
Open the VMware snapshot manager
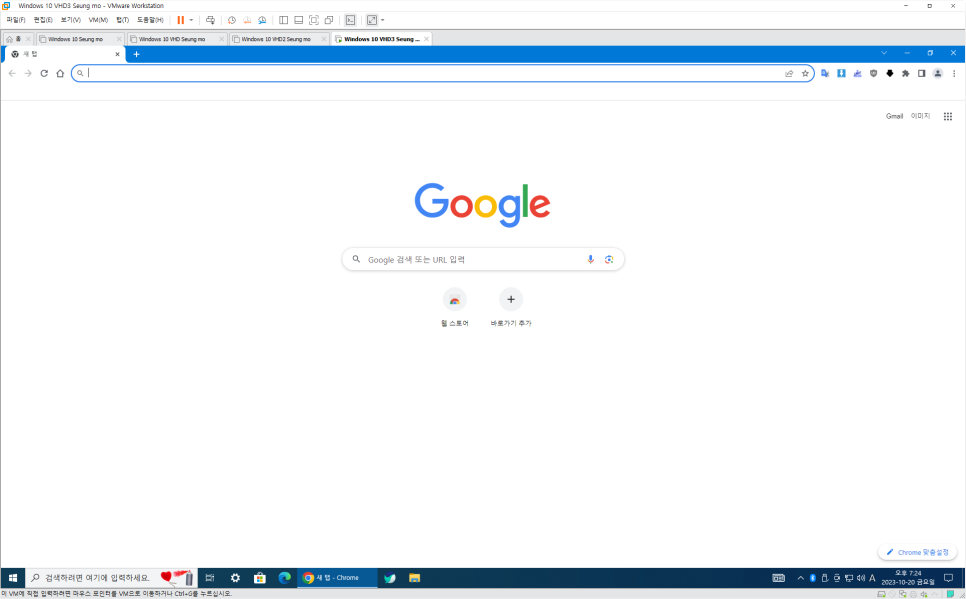[x=262, y=20]
